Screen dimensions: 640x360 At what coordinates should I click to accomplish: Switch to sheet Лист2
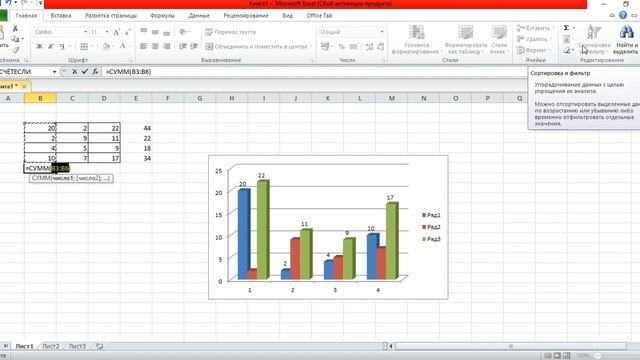pyautogui.click(x=51, y=346)
